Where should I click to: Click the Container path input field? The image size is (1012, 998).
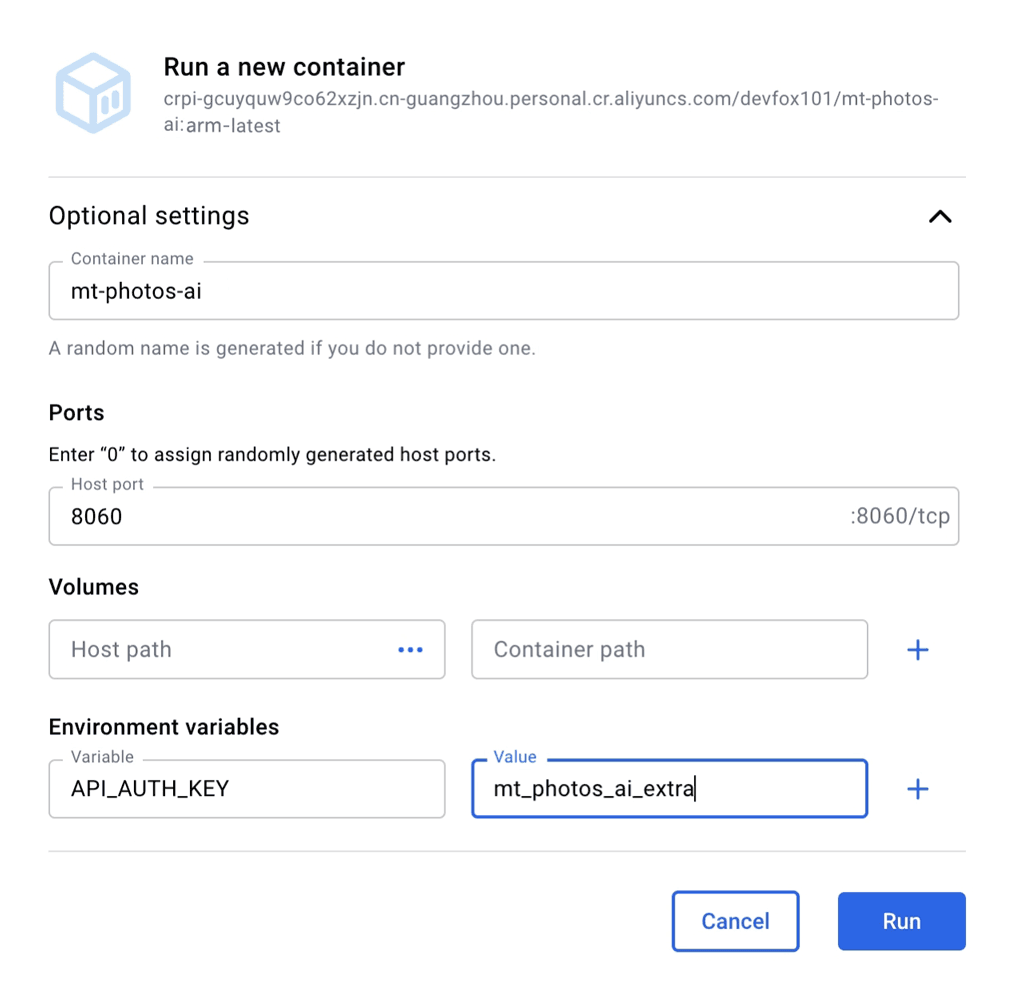coord(669,649)
